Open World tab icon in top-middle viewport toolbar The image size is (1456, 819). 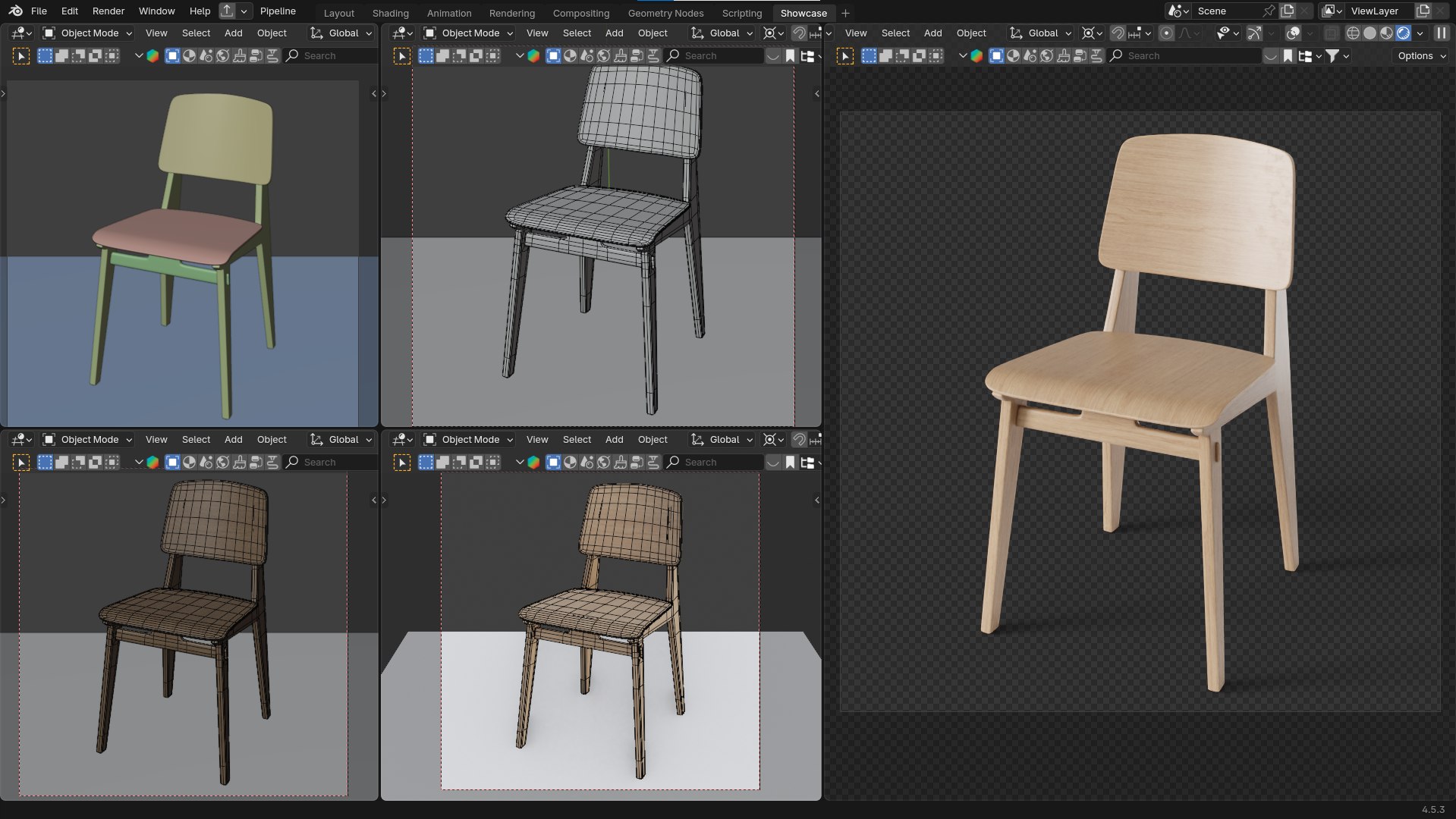pos(603,56)
